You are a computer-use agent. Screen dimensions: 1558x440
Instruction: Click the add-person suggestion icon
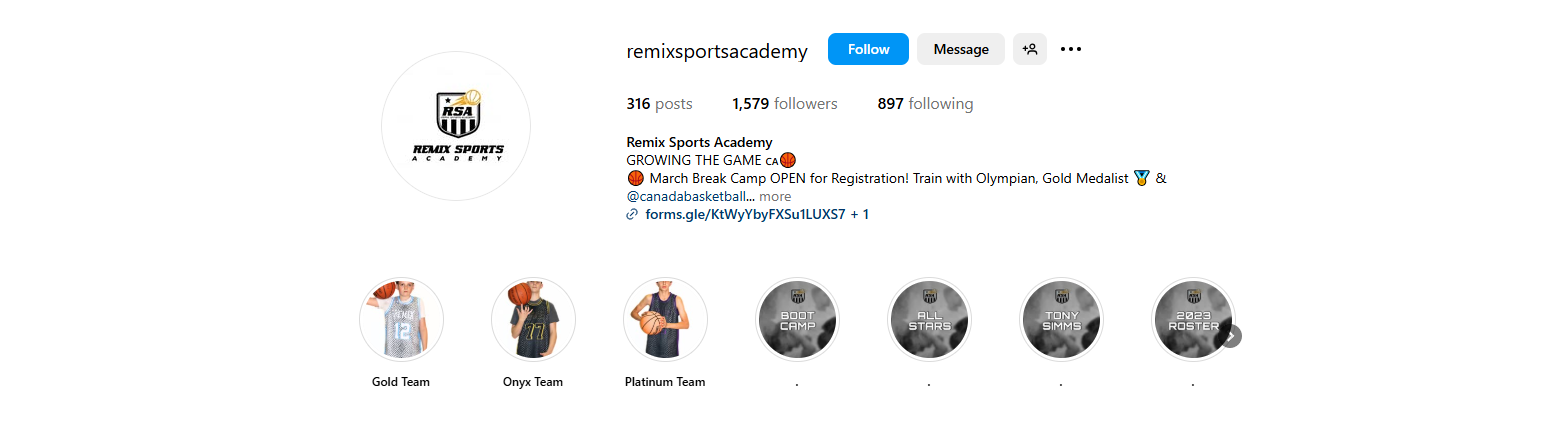coord(1029,49)
